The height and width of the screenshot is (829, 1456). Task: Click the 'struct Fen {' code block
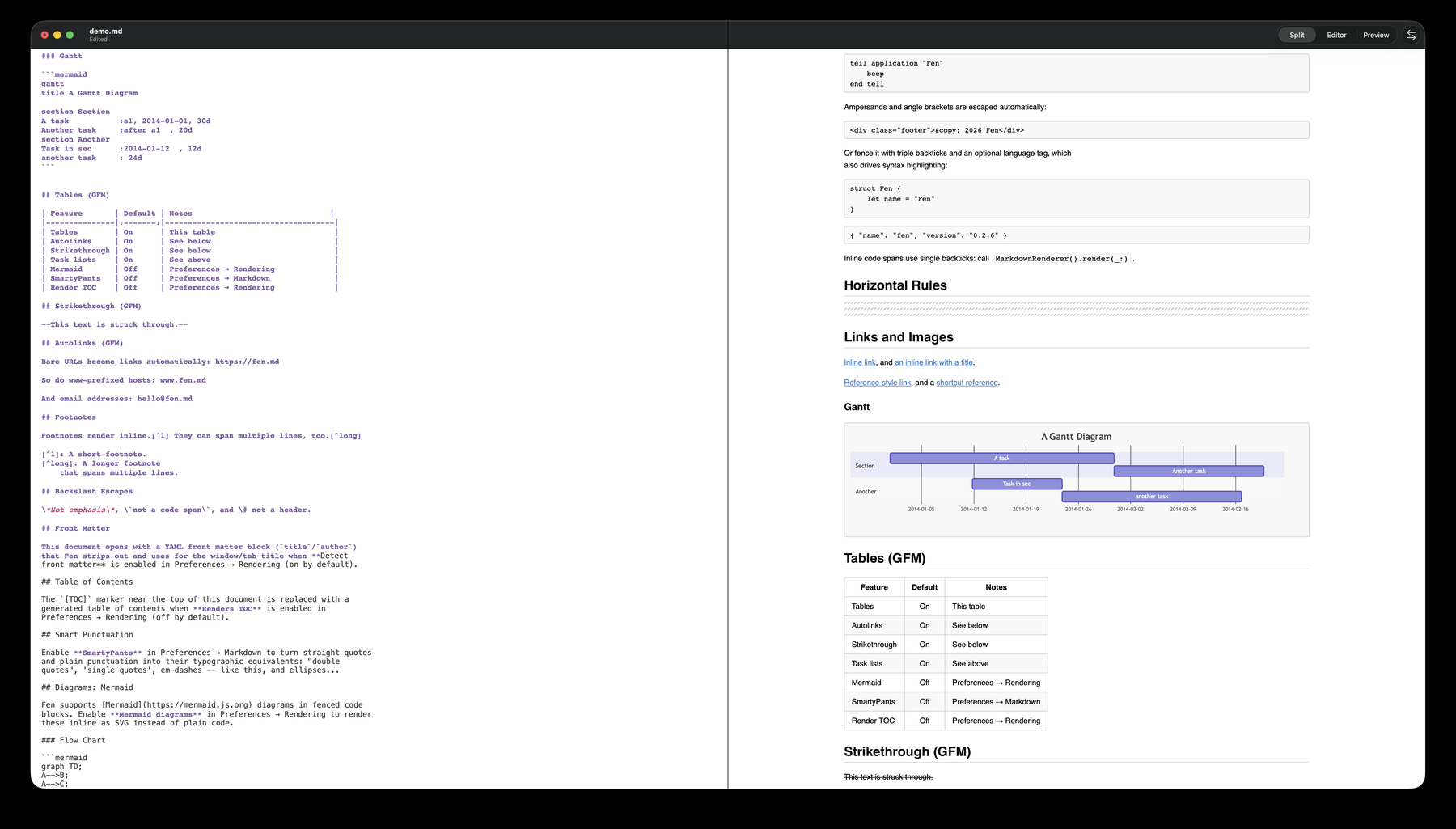(x=1076, y=199)
